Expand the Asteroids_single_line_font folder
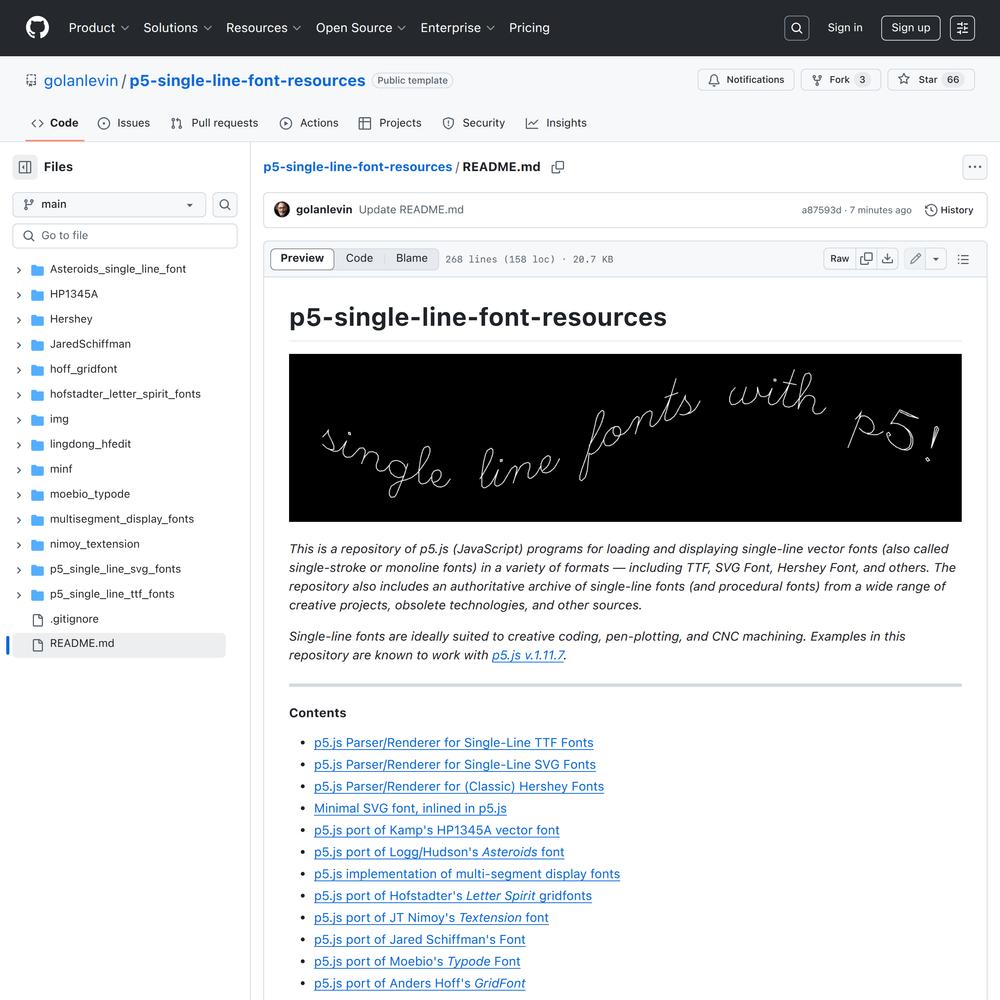This screenshot has width=1000, height=1000. [x=19, y=270]
